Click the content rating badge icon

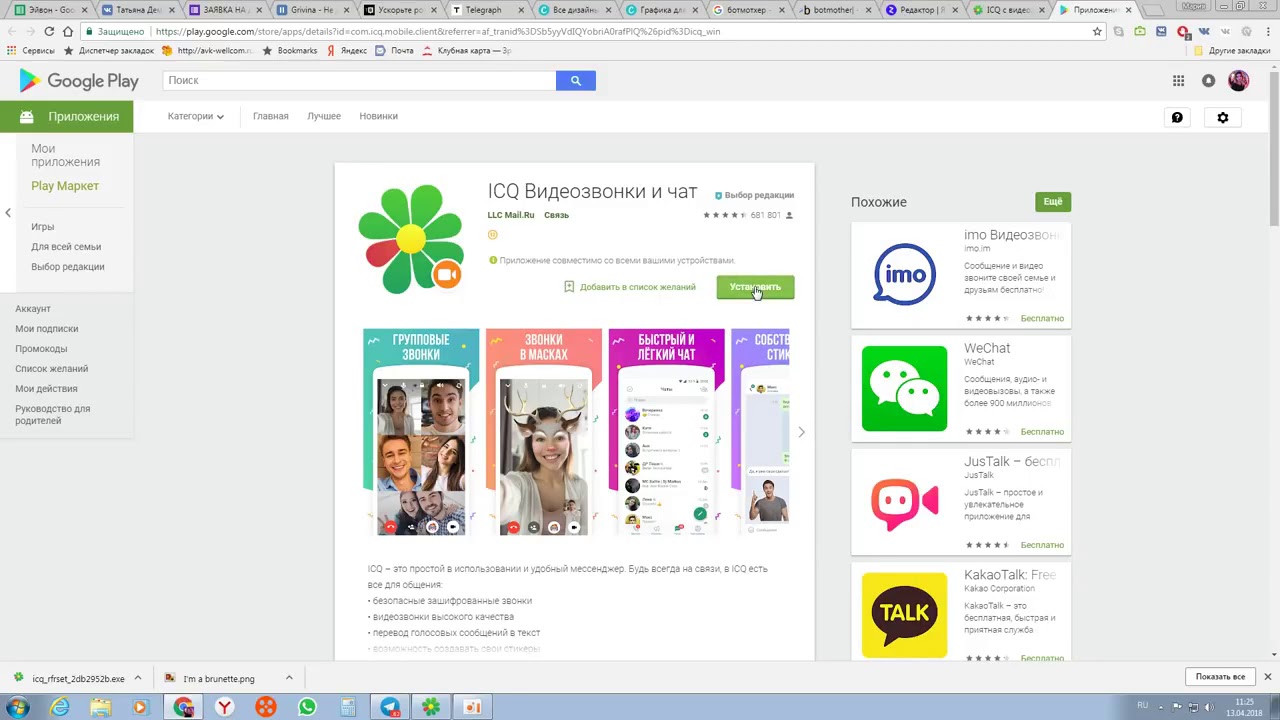click(x=492, y=235)
